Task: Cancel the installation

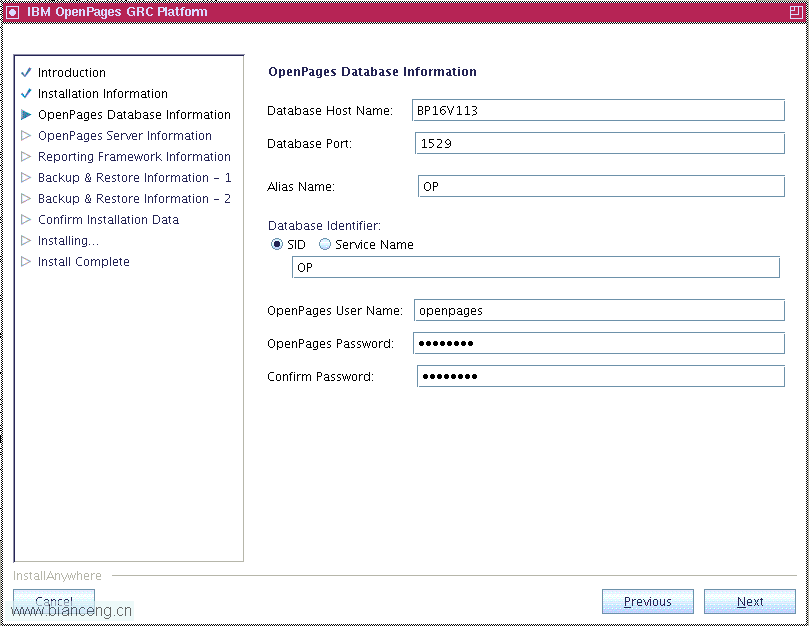Action: 54,602
